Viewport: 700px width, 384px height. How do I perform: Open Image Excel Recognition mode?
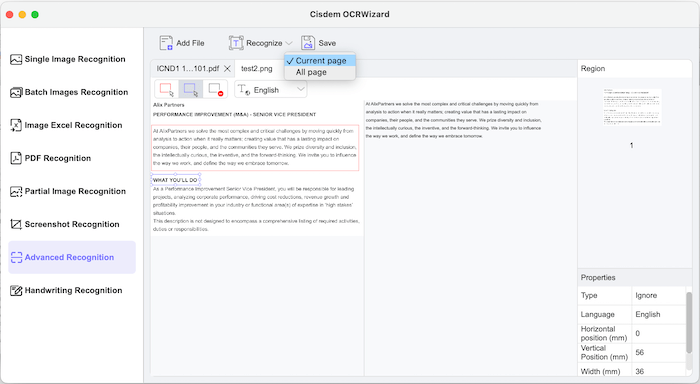(66, 125)
